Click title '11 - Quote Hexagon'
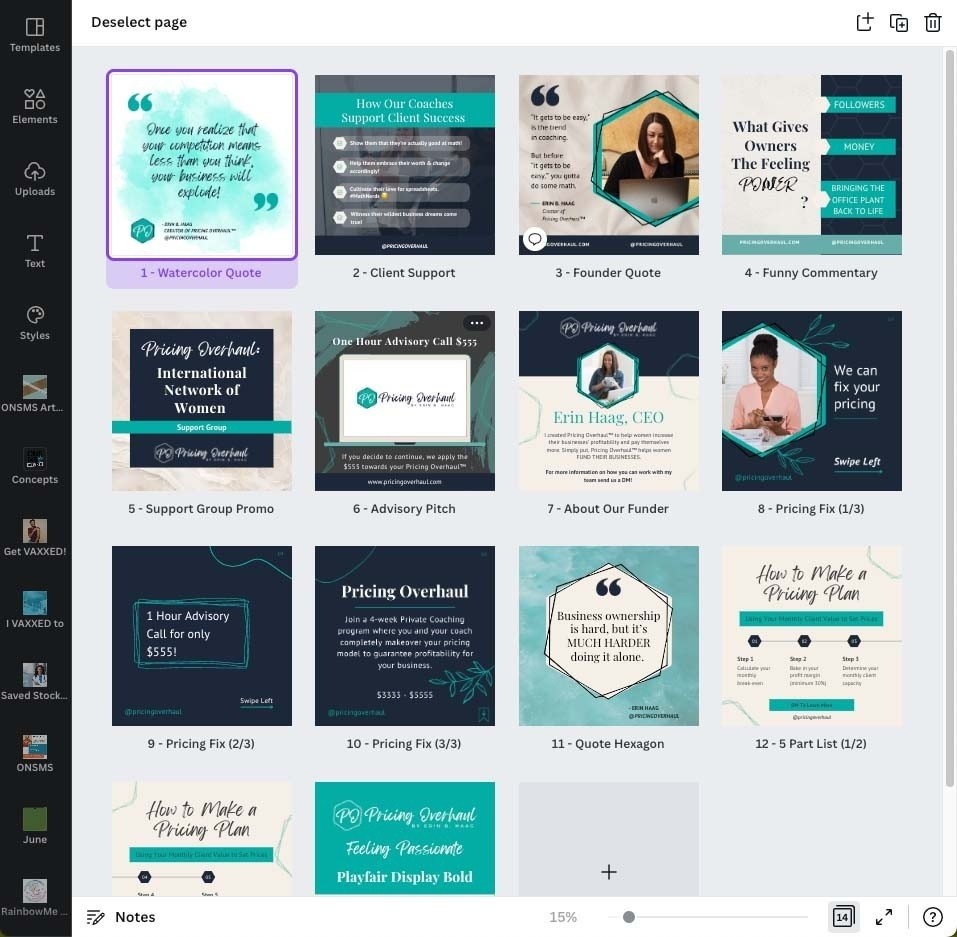 click(608, 743)
